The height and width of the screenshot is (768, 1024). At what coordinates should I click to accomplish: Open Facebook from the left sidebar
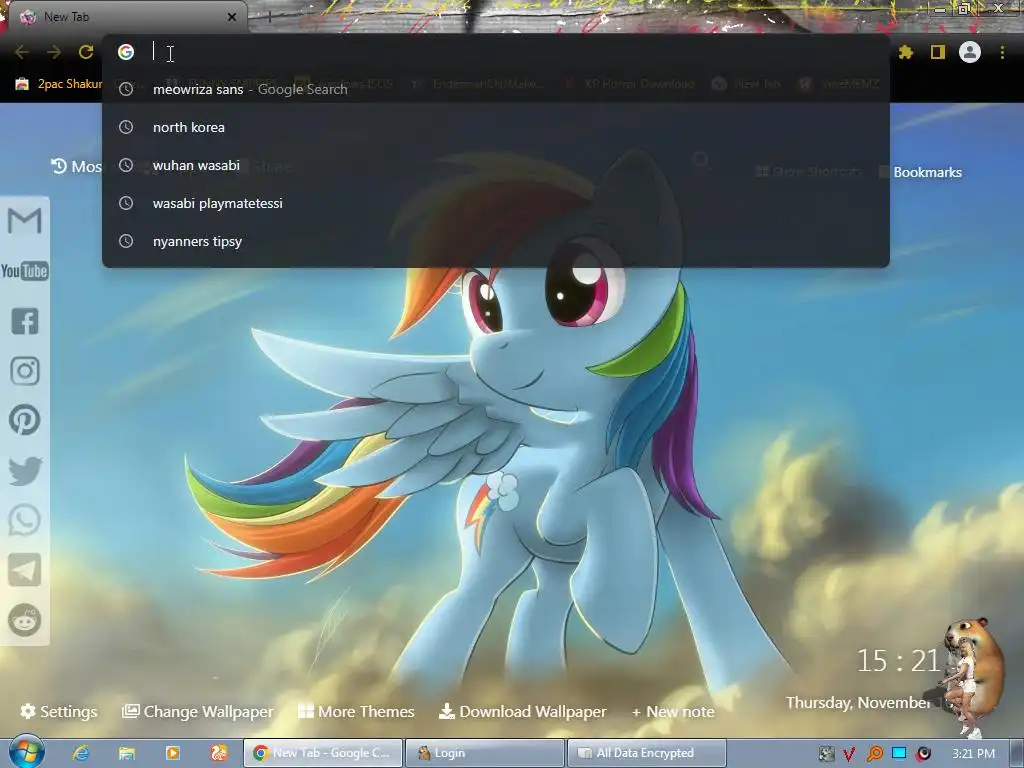pyautogui.click(x=25, y=321)
